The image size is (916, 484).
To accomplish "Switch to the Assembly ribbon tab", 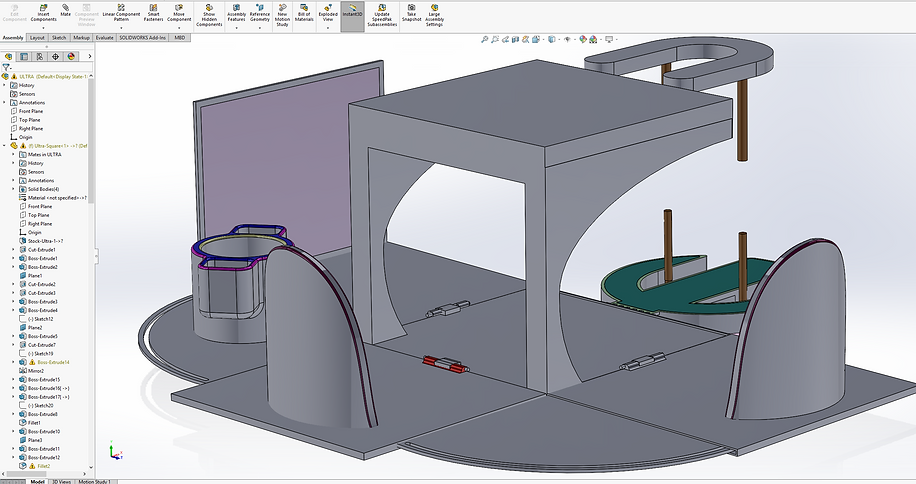I will 13,38.
